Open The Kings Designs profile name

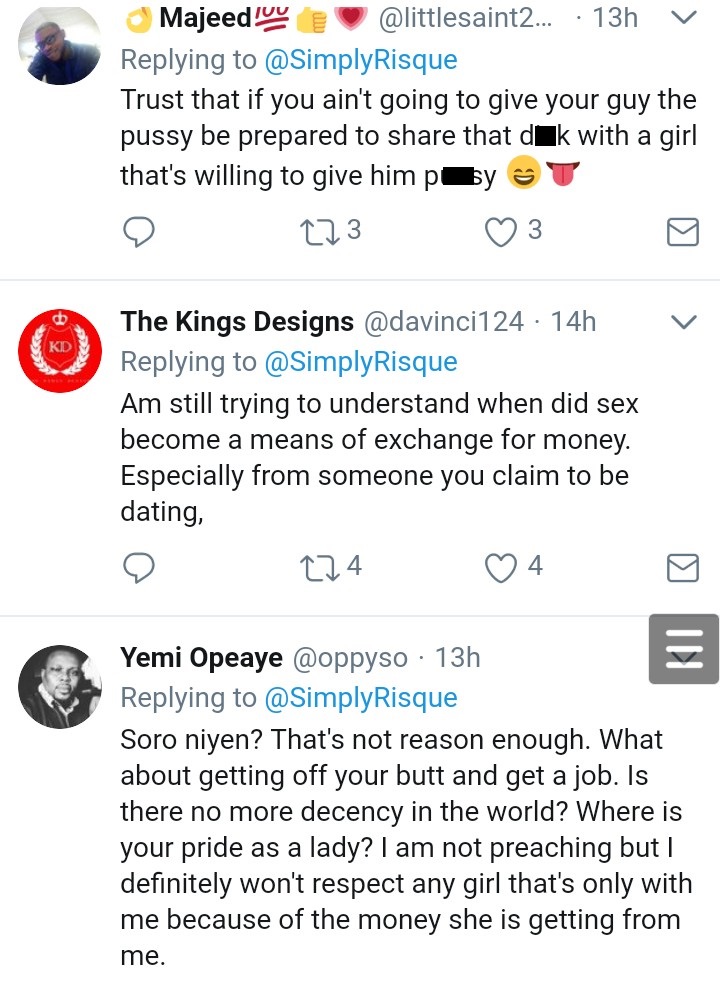(x=237, y=322)
